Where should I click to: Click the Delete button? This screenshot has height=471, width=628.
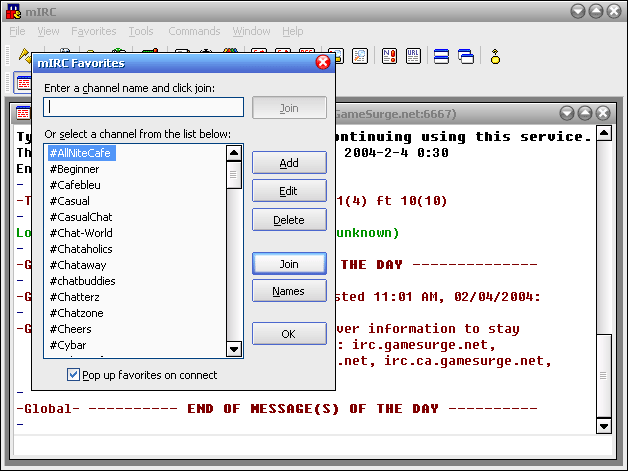click(x=289, y=219)
